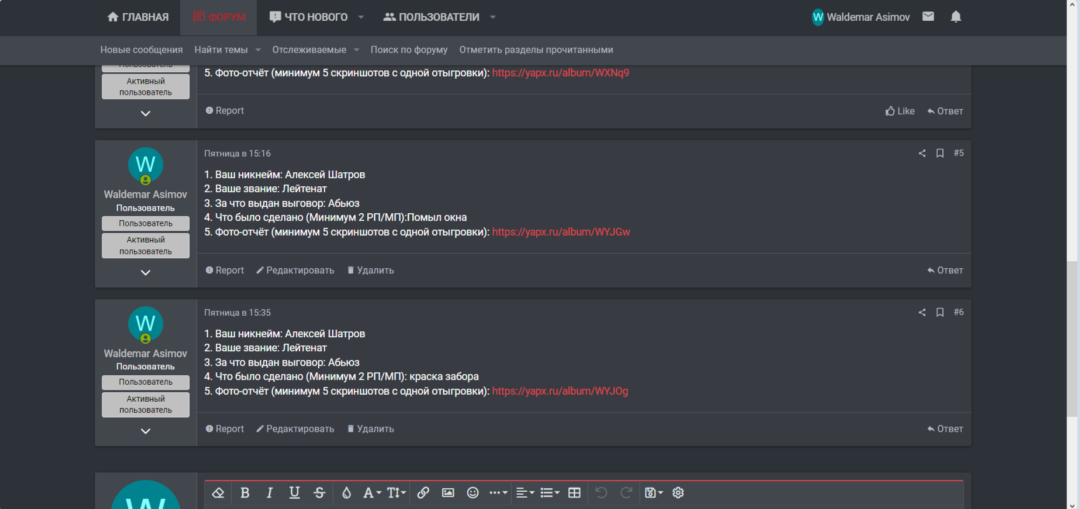Image resolution: width=1080 pixels, height=509 pixels.
Task: Click the editor settings gear icon
Action: coord(678,492)
